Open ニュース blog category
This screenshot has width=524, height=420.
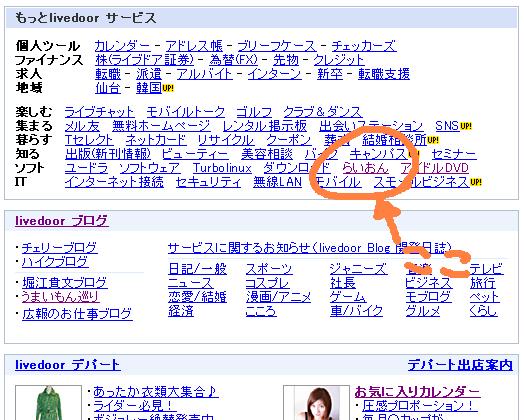[x=190, y=283]
